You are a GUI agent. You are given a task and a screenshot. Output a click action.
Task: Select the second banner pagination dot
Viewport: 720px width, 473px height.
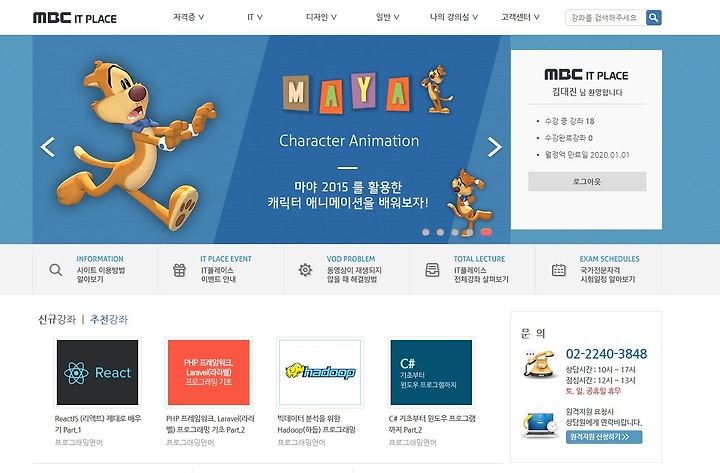click(440, 232)
